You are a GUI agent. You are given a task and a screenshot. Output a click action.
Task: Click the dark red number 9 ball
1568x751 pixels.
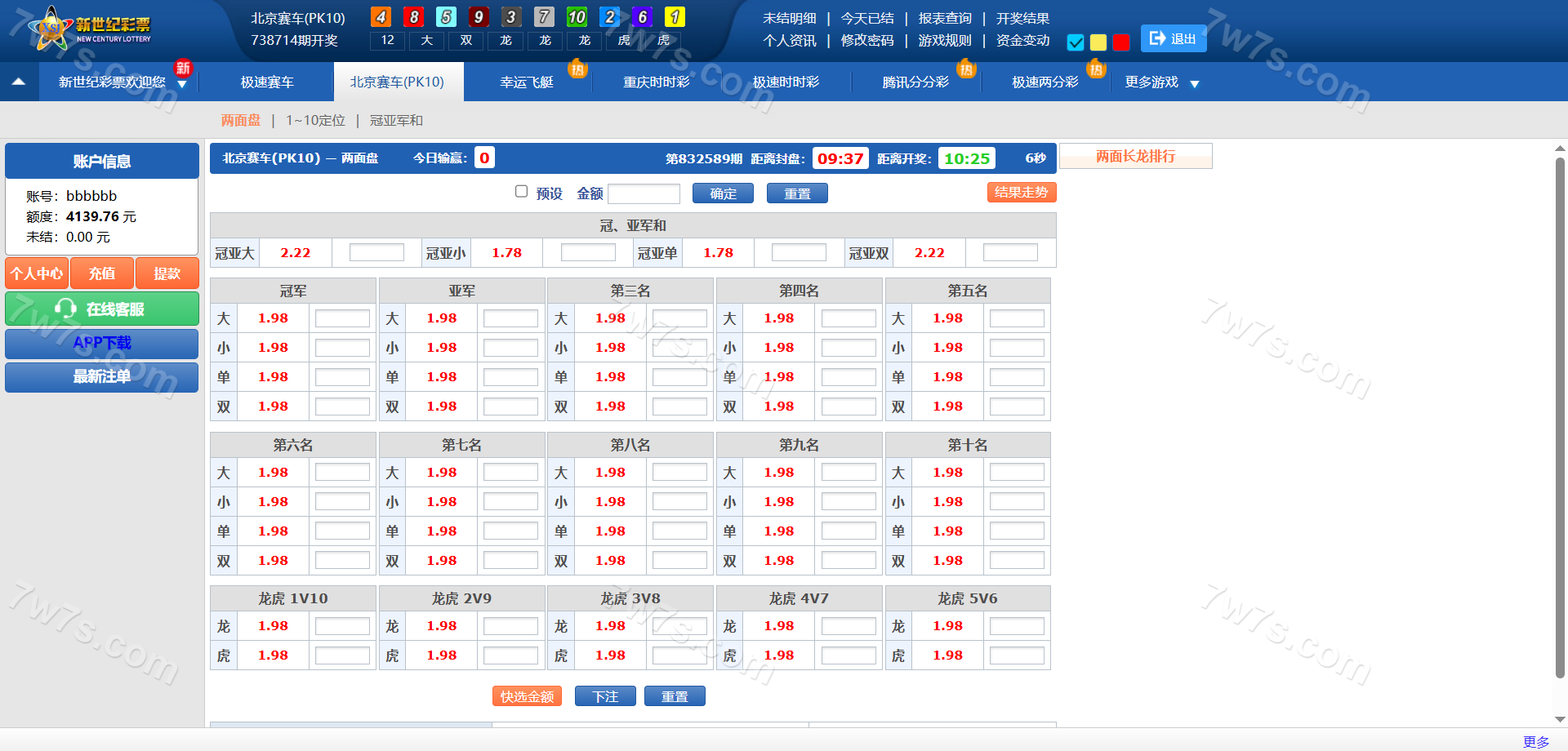(x=479, y=17)
